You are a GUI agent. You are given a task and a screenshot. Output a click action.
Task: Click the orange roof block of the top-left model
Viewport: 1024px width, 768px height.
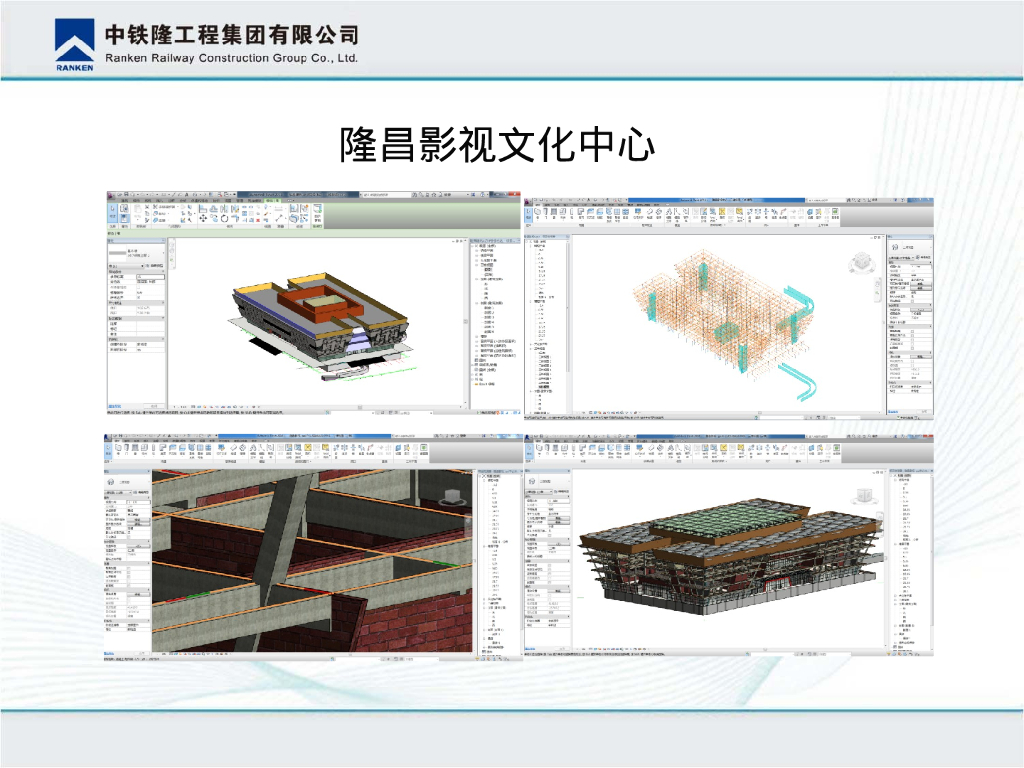(x=320, y=305)
